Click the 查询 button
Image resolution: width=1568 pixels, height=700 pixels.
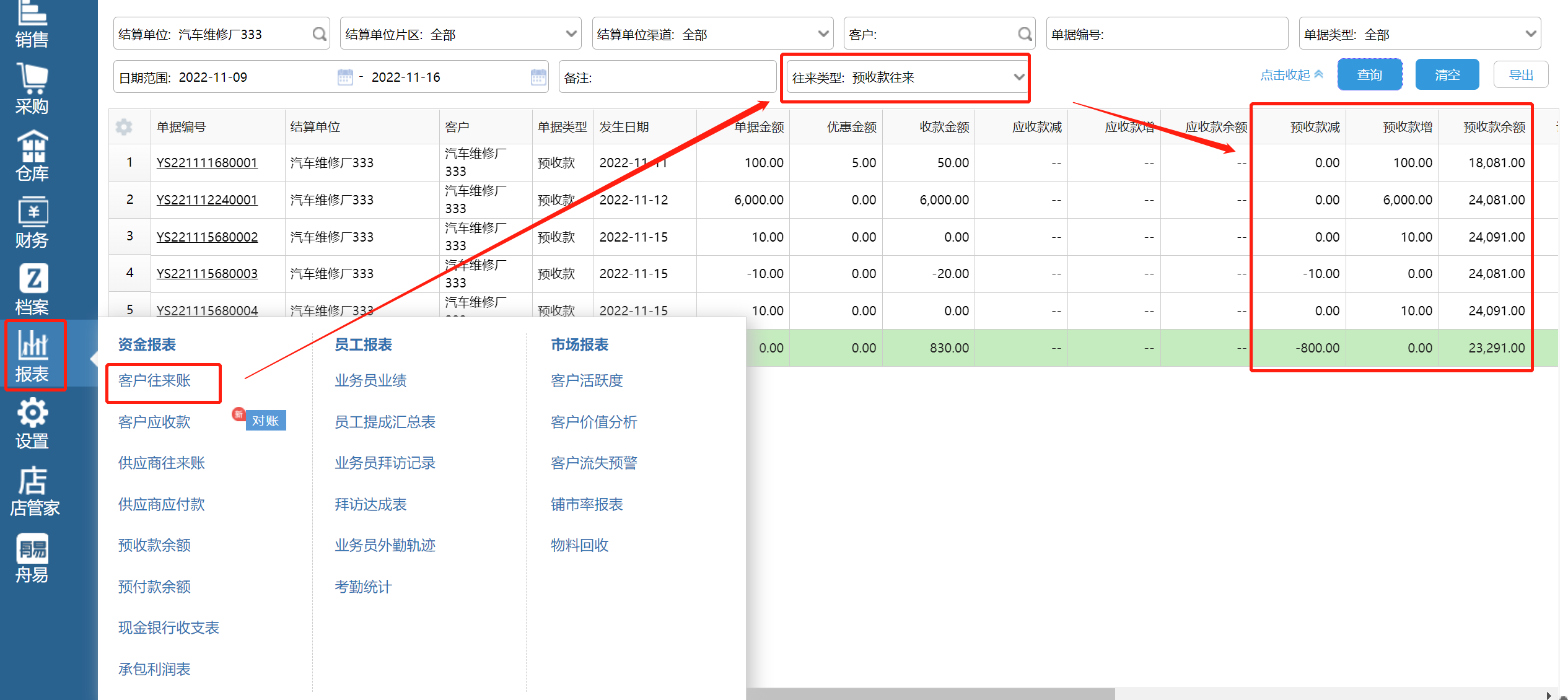1370,75
